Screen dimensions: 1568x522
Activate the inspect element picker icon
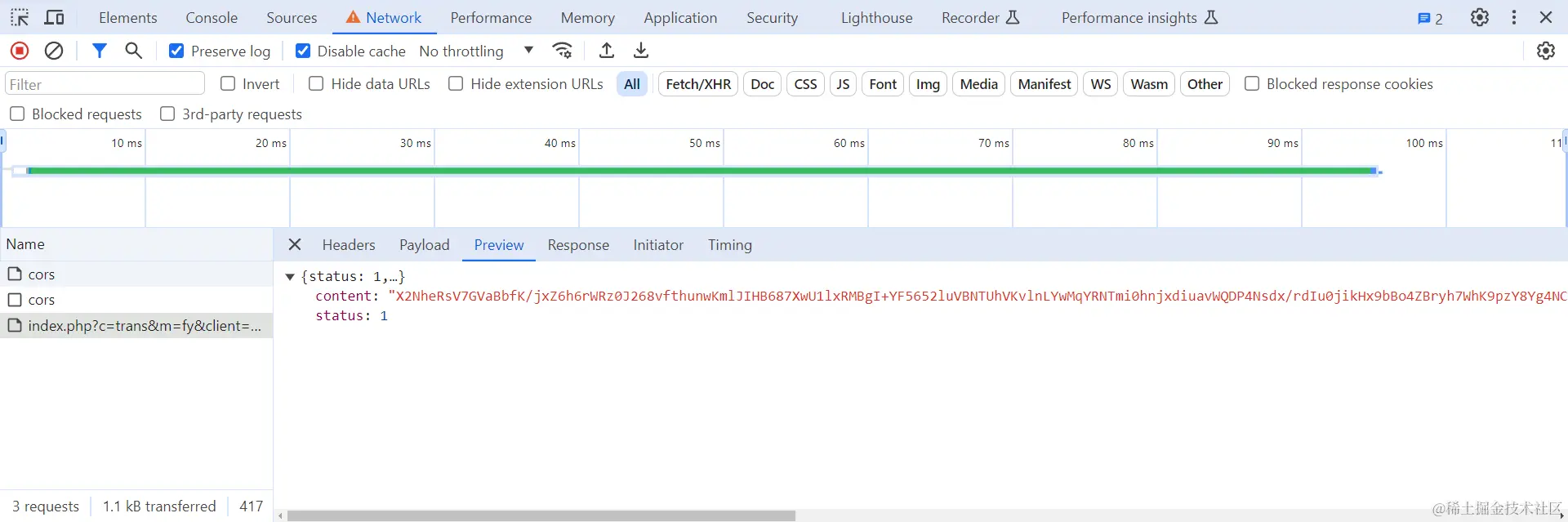point(20,17)
